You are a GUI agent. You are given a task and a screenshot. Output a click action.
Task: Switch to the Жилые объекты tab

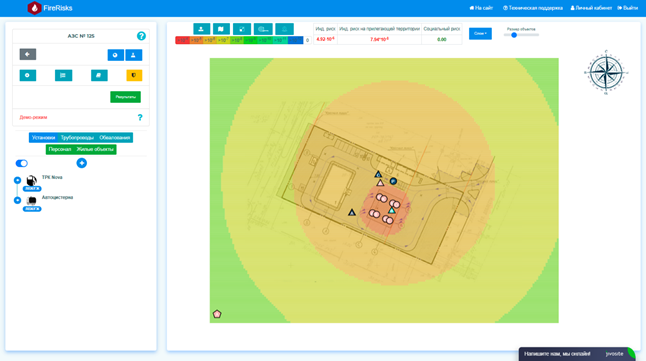[95, 149]
